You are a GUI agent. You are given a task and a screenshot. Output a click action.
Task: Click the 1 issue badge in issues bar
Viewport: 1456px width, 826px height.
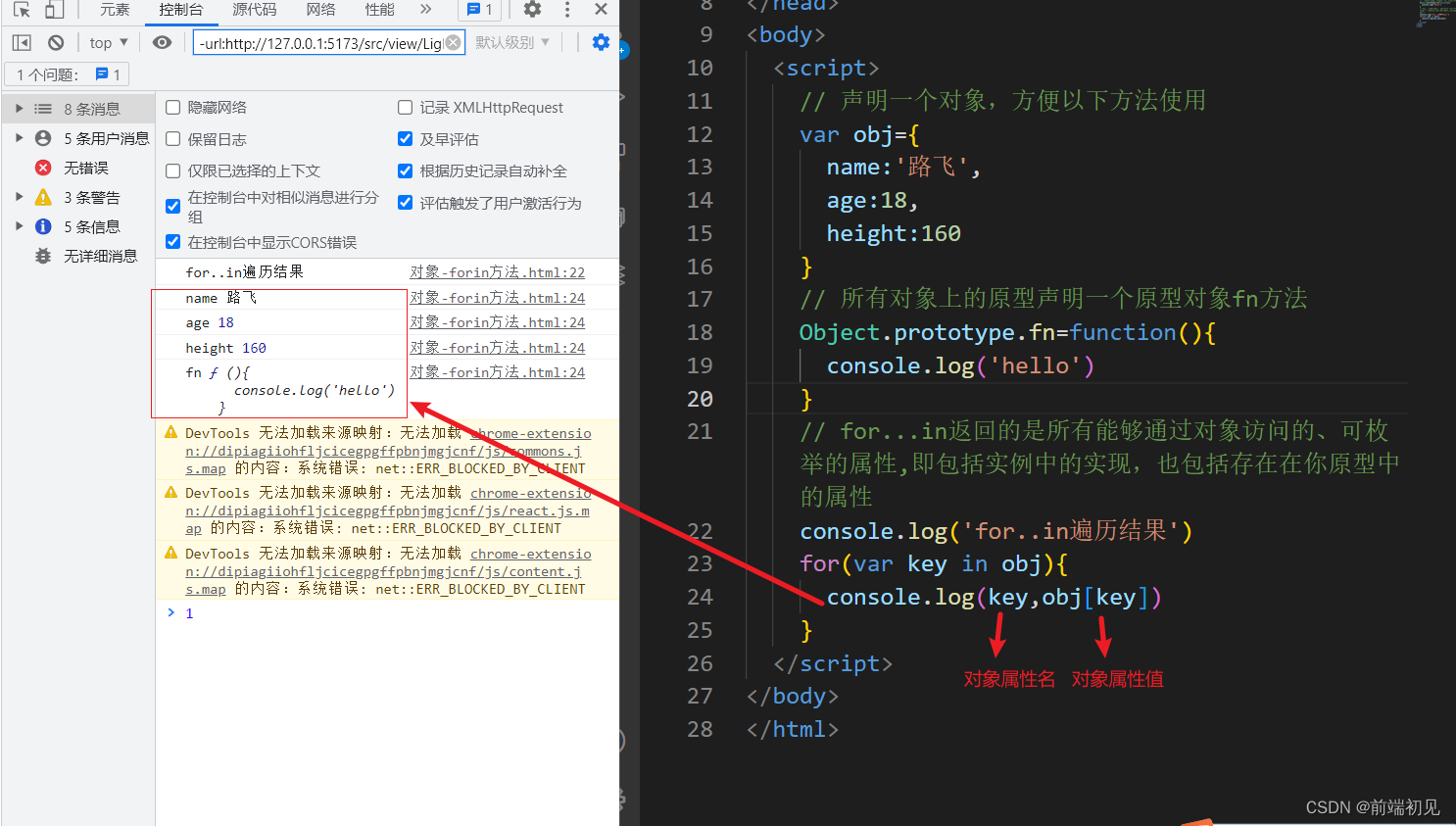[x=108, y=74]
